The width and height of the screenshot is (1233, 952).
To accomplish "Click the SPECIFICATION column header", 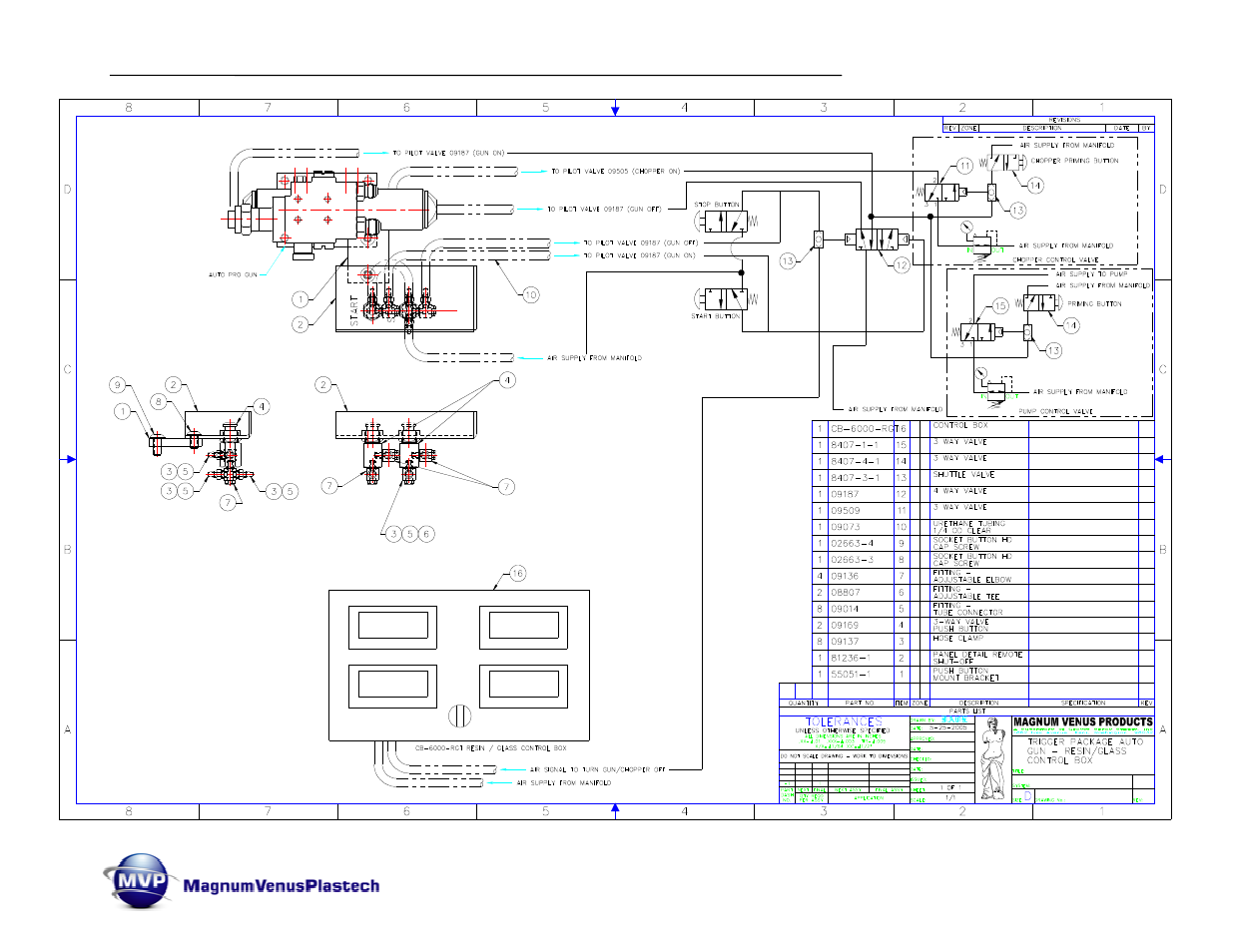I will (x=1083, y=704).
